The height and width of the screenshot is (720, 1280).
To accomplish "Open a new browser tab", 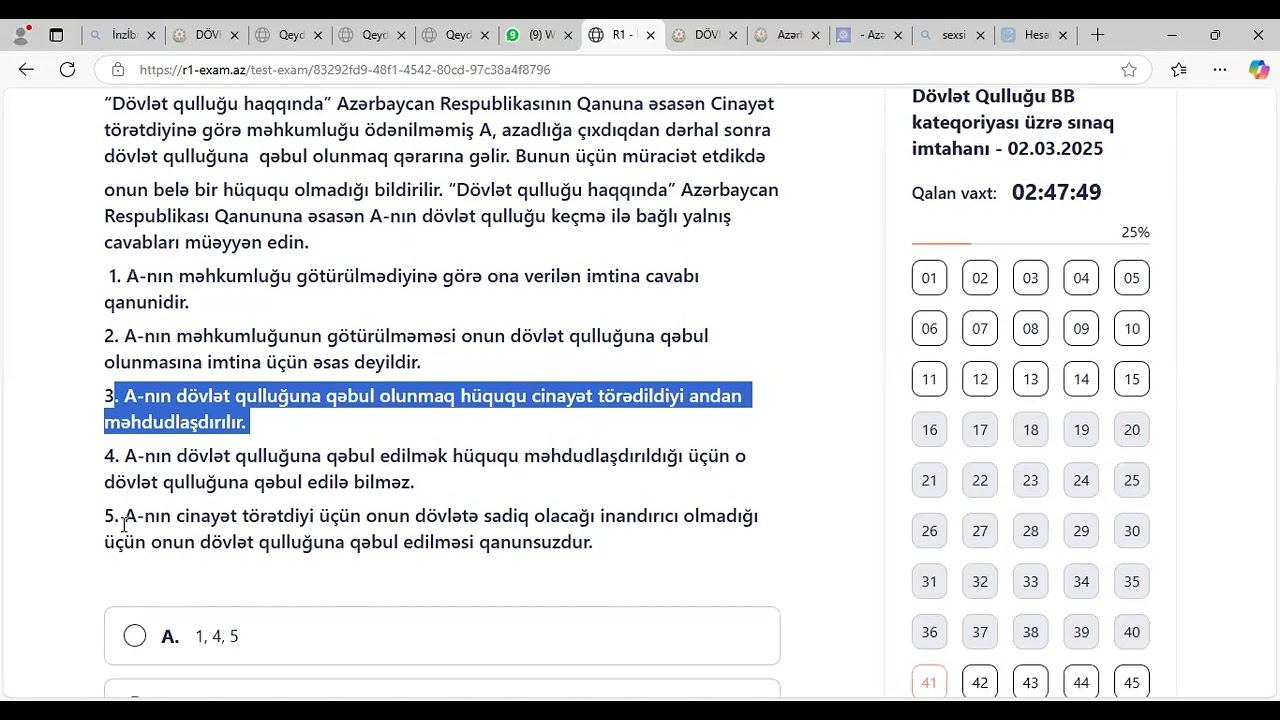I will [x=1097, y=35].
